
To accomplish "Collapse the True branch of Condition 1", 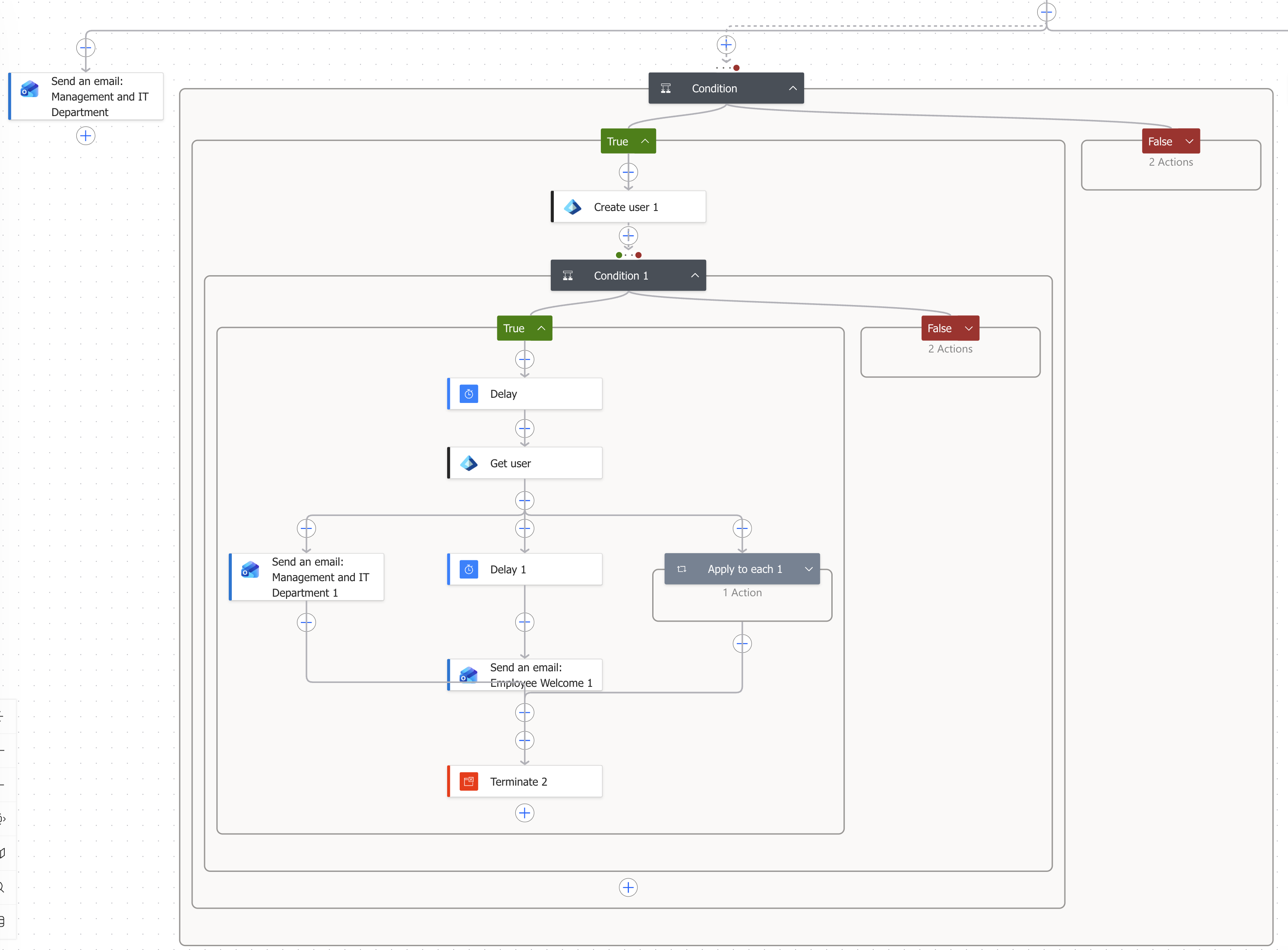I will pyautogui.click(x=541, y=328).
